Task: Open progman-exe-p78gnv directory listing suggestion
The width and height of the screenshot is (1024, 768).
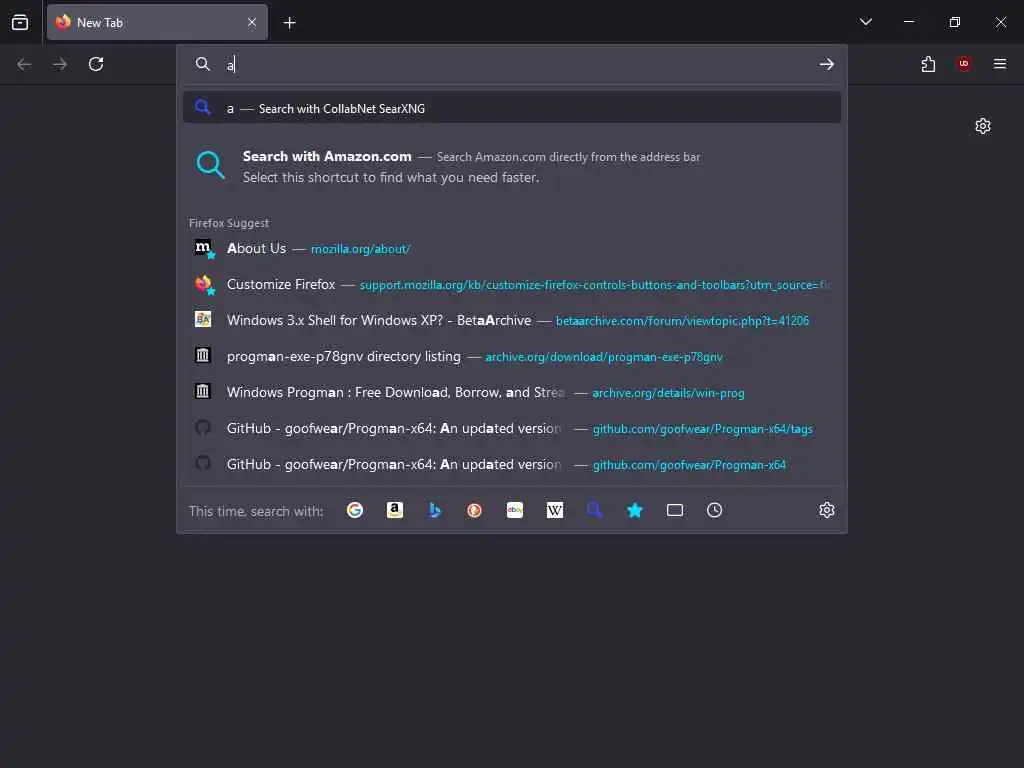Action: [512, 356]
